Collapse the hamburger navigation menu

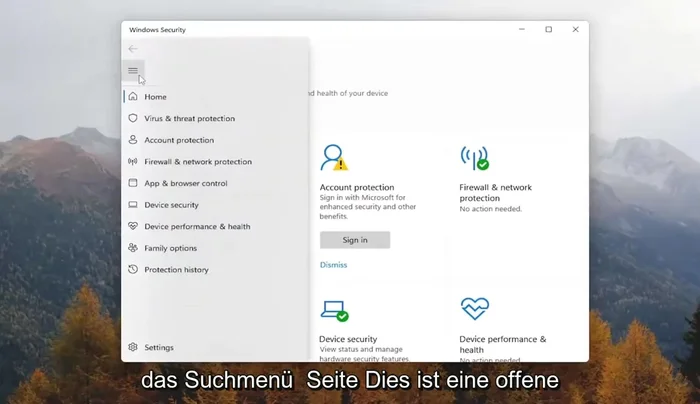[133, 71]
